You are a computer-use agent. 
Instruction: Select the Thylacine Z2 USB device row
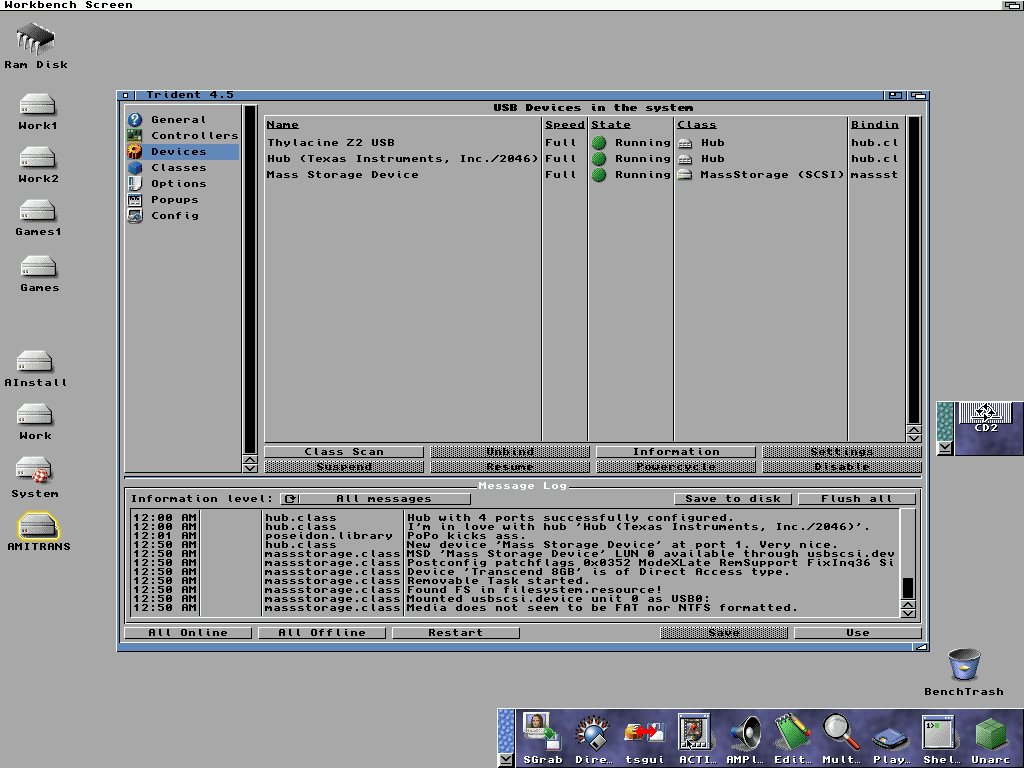(x=584, y=142)
